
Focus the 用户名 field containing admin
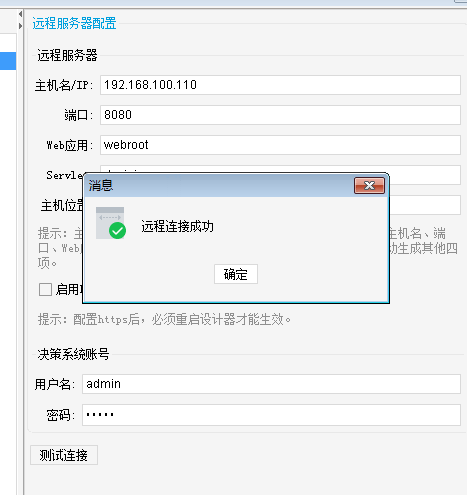click(271, 384)
